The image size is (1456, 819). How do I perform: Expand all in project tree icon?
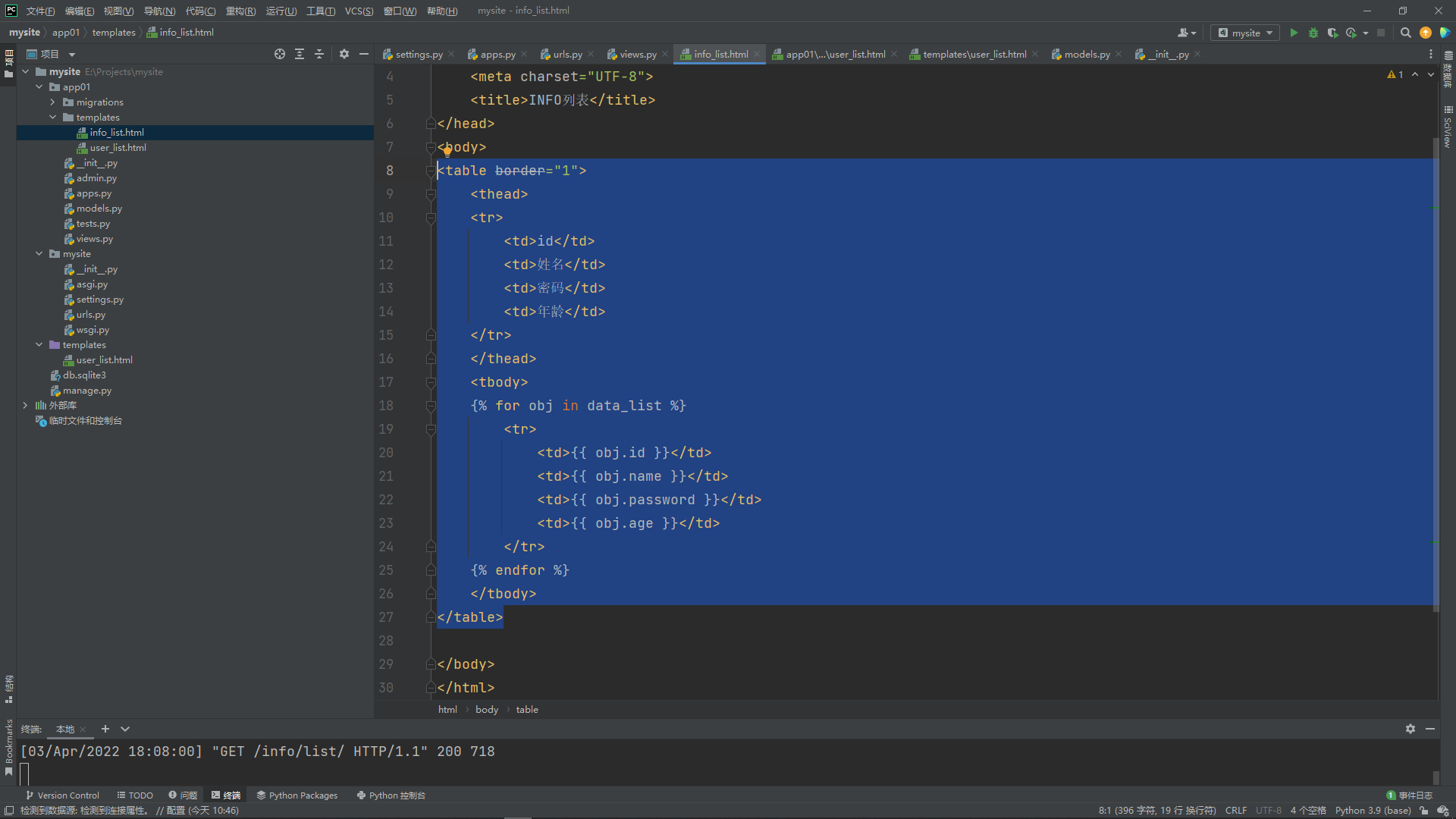300,54
